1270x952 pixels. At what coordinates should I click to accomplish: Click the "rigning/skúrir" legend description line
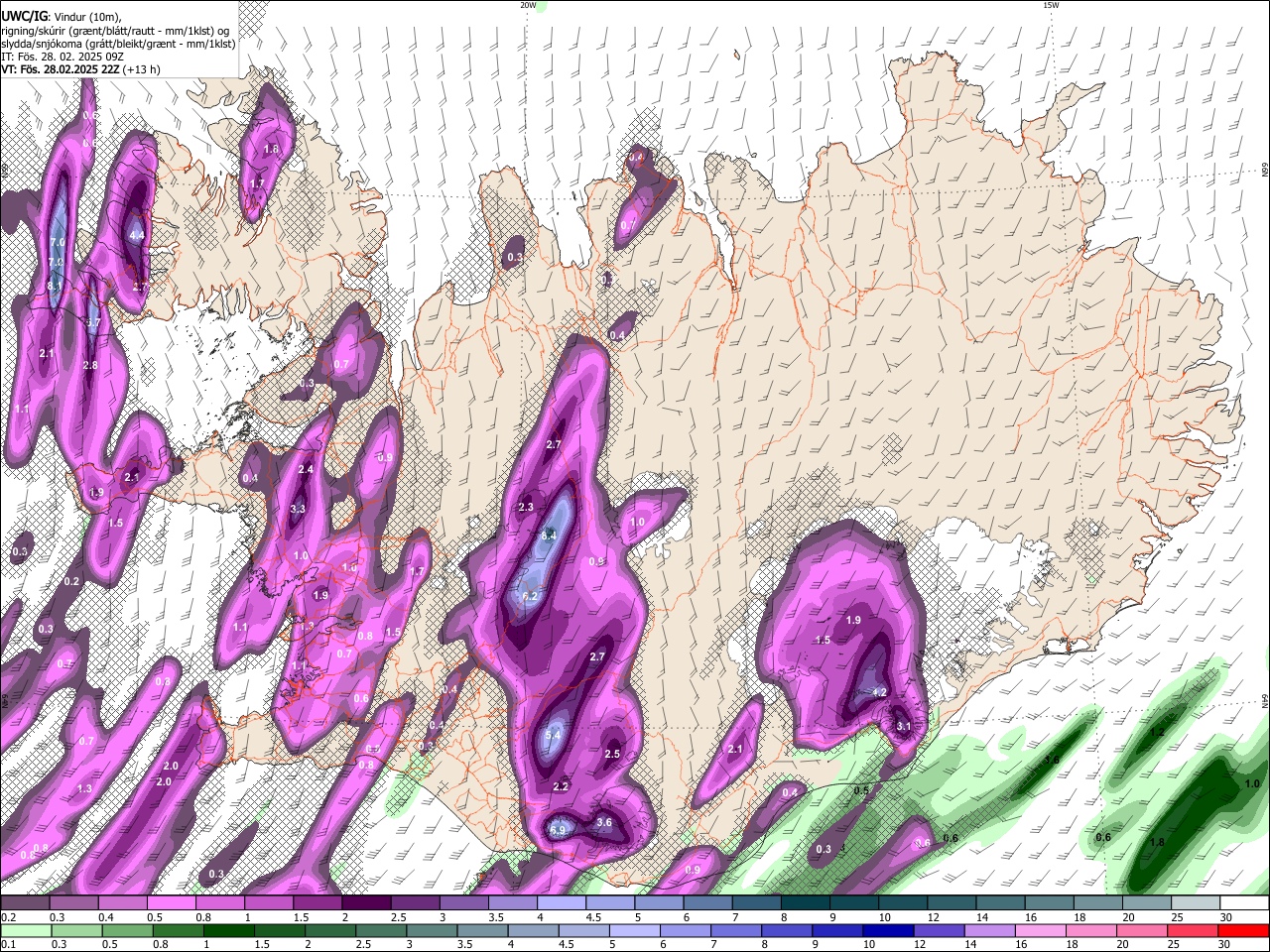tap(115, 30)
